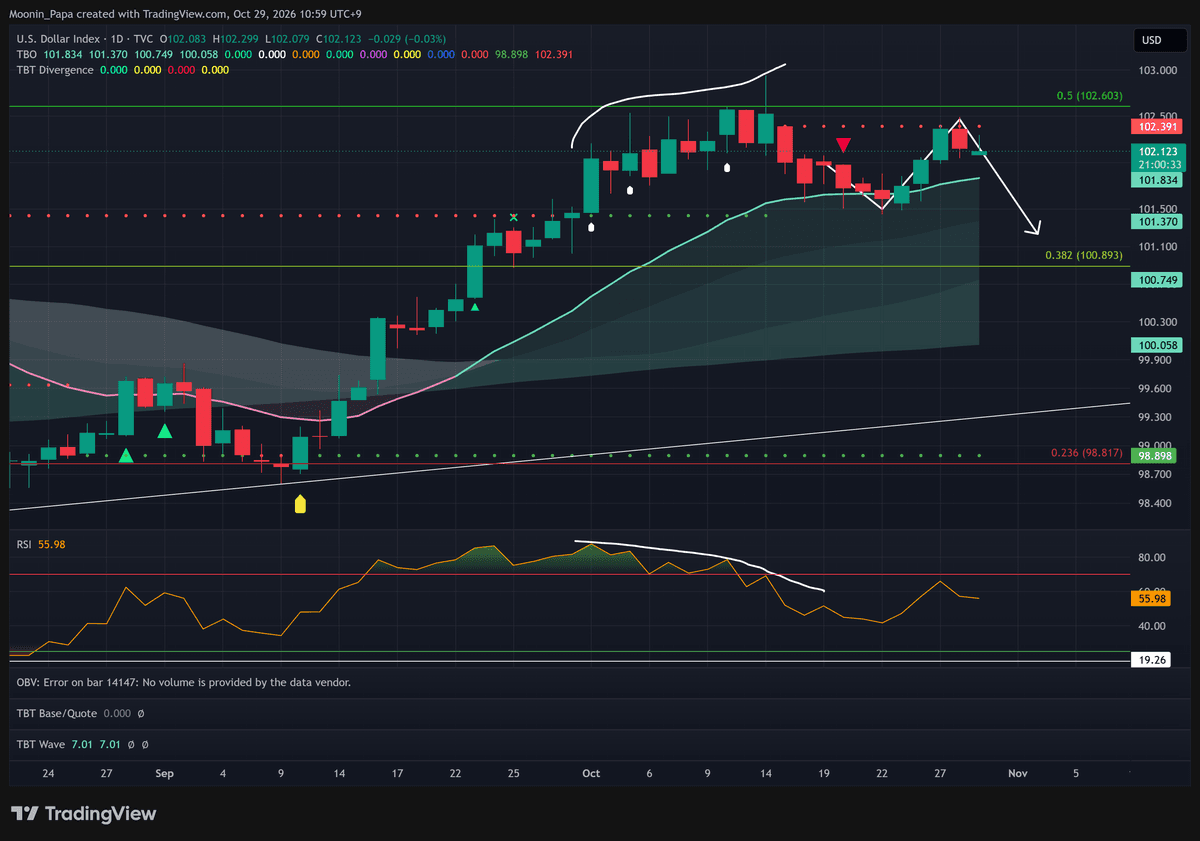Viewport: 1200px width, 841px height.
Task: Click the RSI indicator legend name
Action: (x=24, y=544)
